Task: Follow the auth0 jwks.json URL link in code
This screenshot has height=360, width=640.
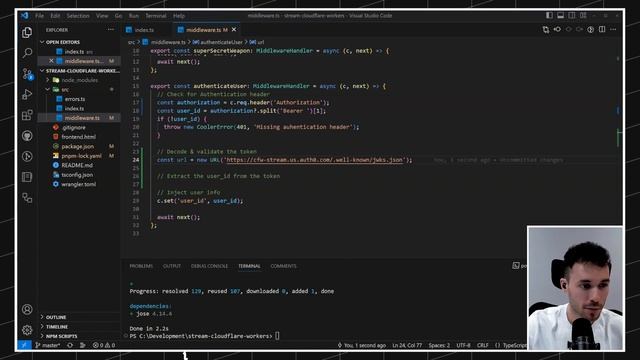Action: coord(314,160)
